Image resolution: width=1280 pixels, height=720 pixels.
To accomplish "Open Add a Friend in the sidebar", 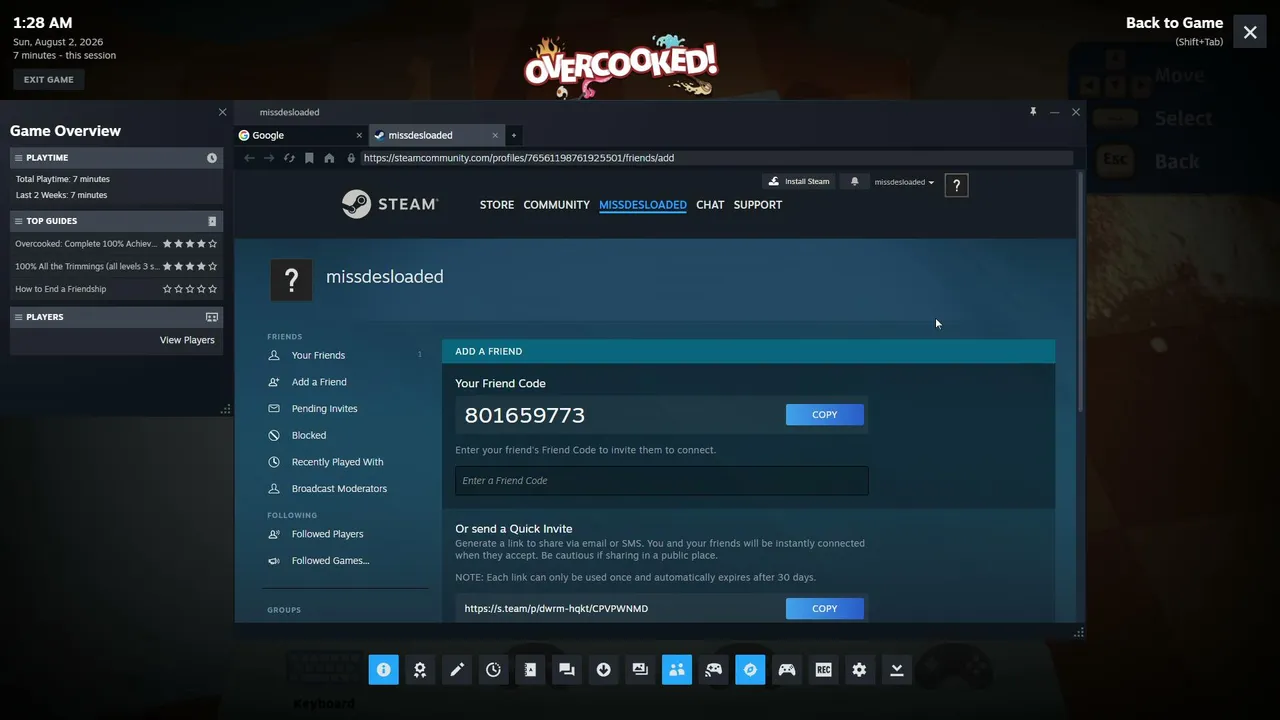I will (x=319, y=382).
